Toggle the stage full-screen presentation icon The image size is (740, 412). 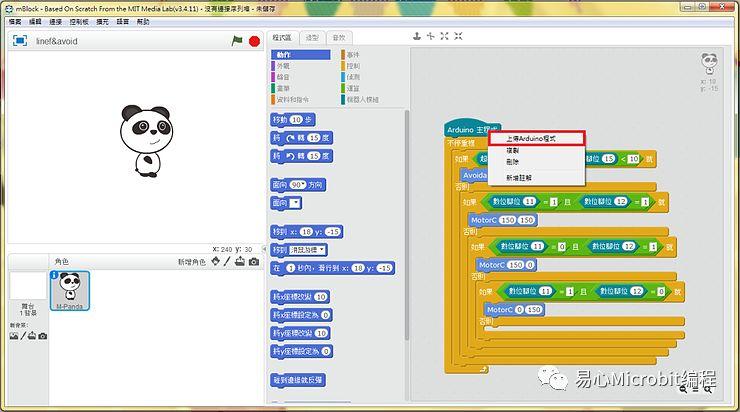click(x=20, y=41)
